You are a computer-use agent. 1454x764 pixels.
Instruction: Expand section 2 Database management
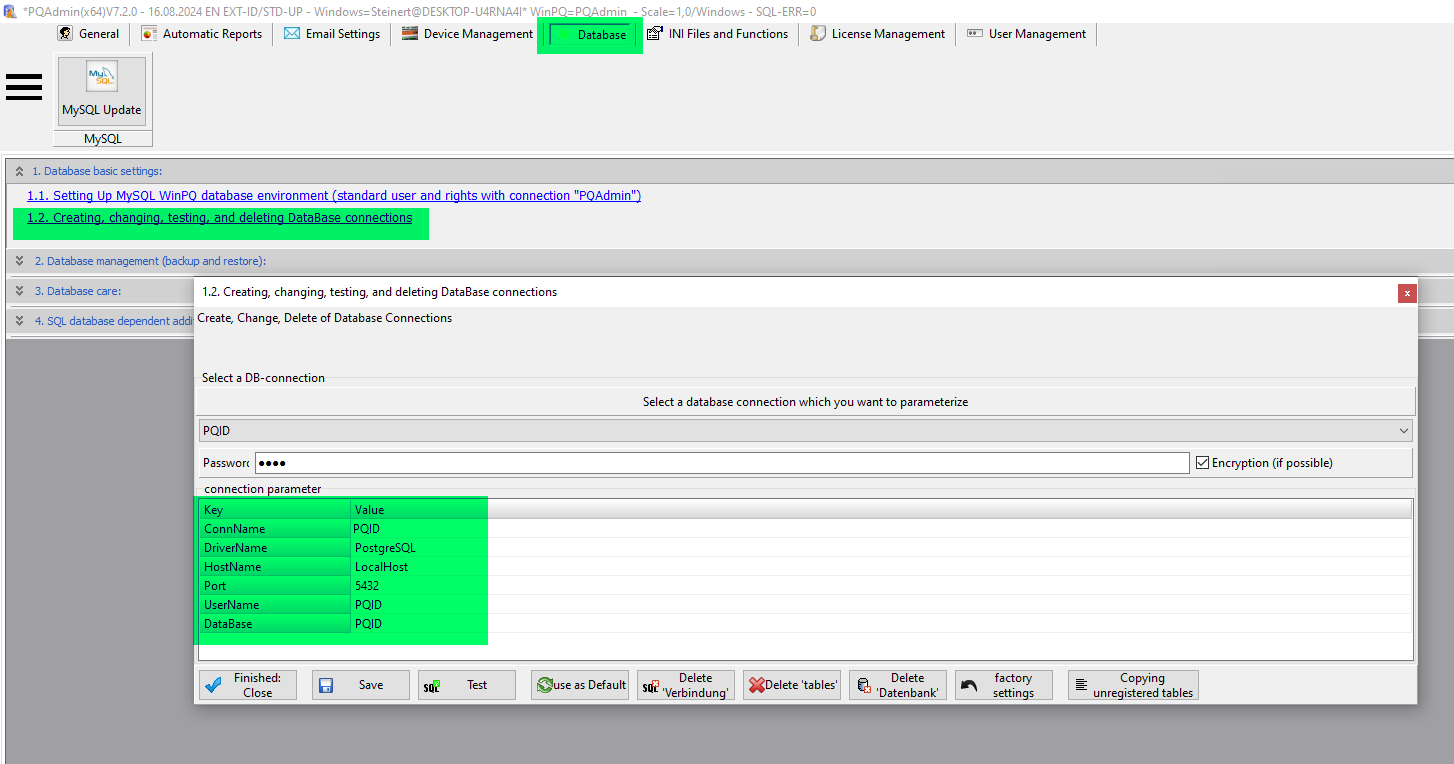[x=19, y=260]
